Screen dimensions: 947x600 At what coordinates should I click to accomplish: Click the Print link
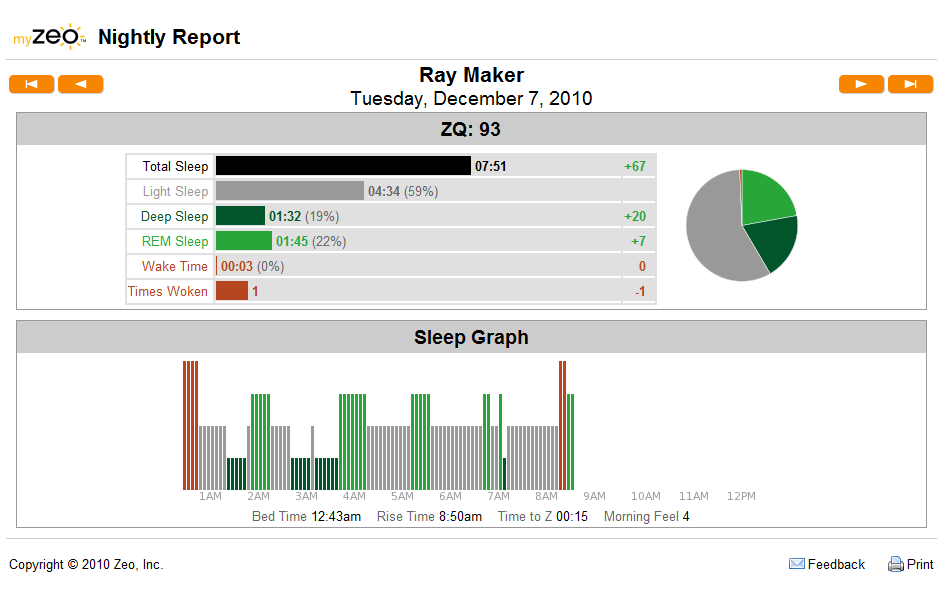(920, 564)
